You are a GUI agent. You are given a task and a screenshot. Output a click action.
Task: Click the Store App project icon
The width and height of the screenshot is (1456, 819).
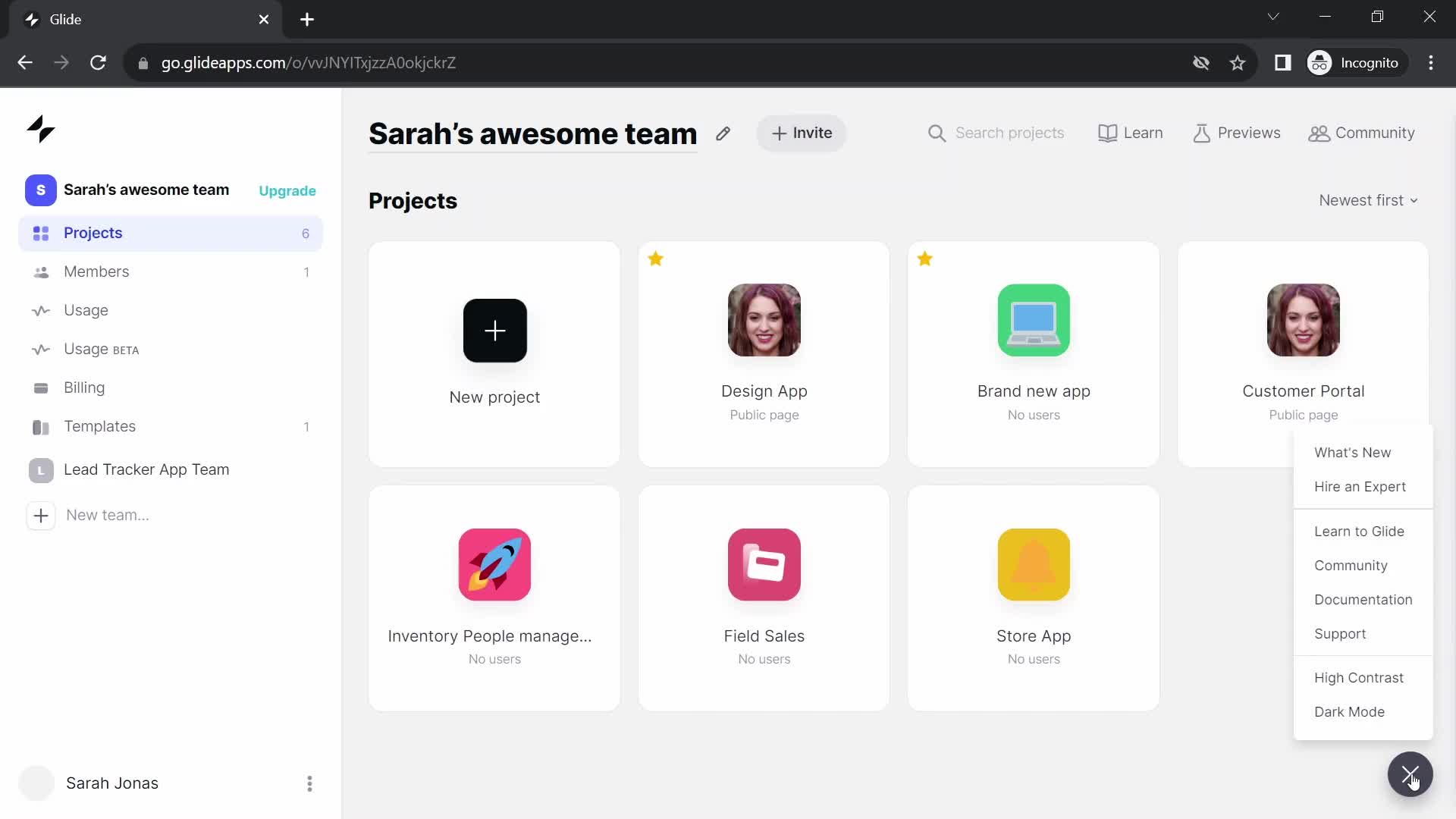1033,564
